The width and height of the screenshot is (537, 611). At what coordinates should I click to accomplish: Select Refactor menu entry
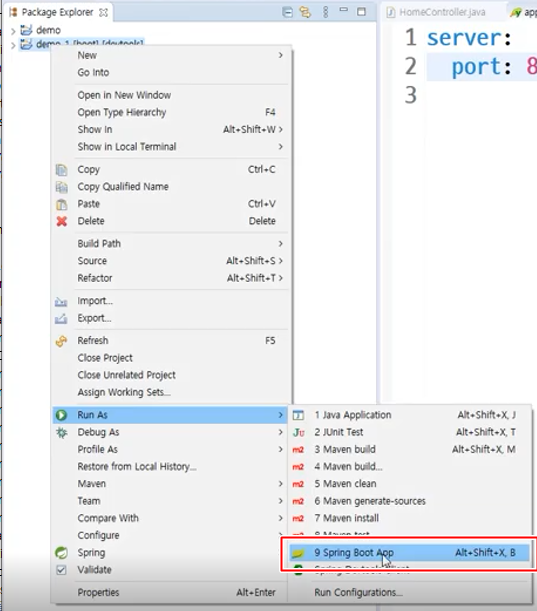click(171, 278)
